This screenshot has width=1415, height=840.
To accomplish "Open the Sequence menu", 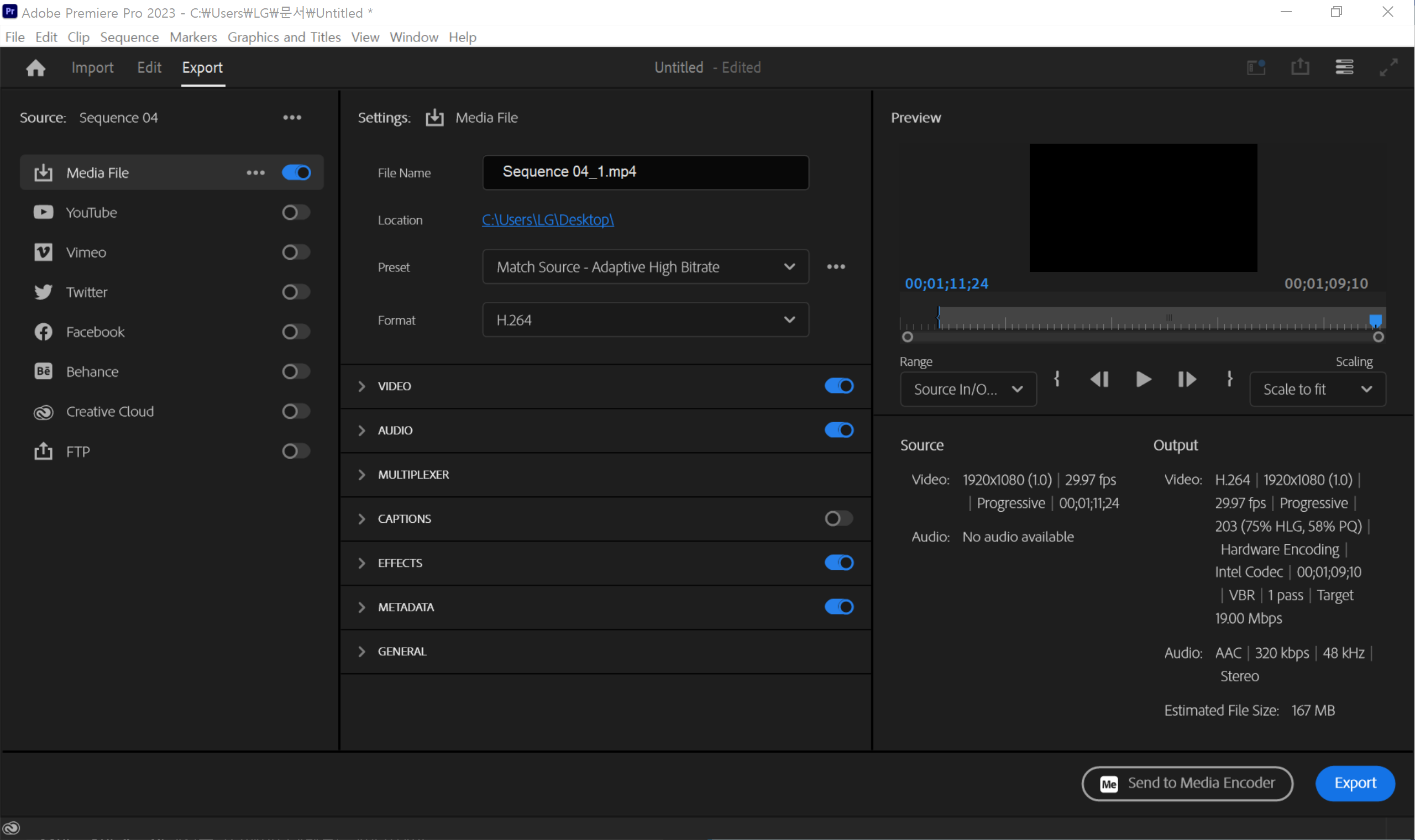I will tap(129, 38).
